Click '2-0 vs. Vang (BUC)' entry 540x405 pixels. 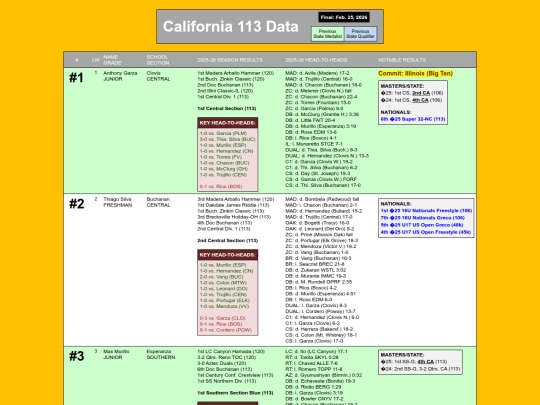(221, 277)
